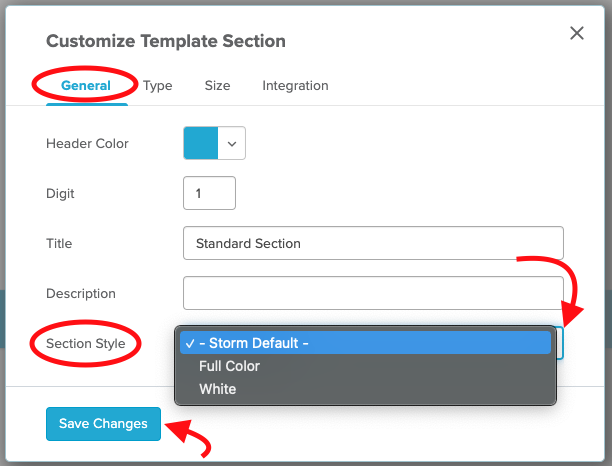Click the Digit label

click(60, 194)
